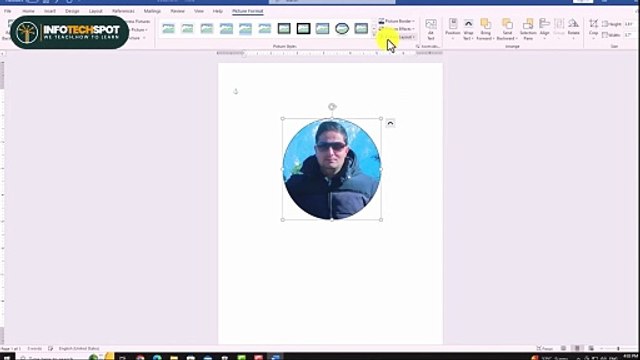Click Bring Forward
640x360 pixels.
click(x=485, y=29)
